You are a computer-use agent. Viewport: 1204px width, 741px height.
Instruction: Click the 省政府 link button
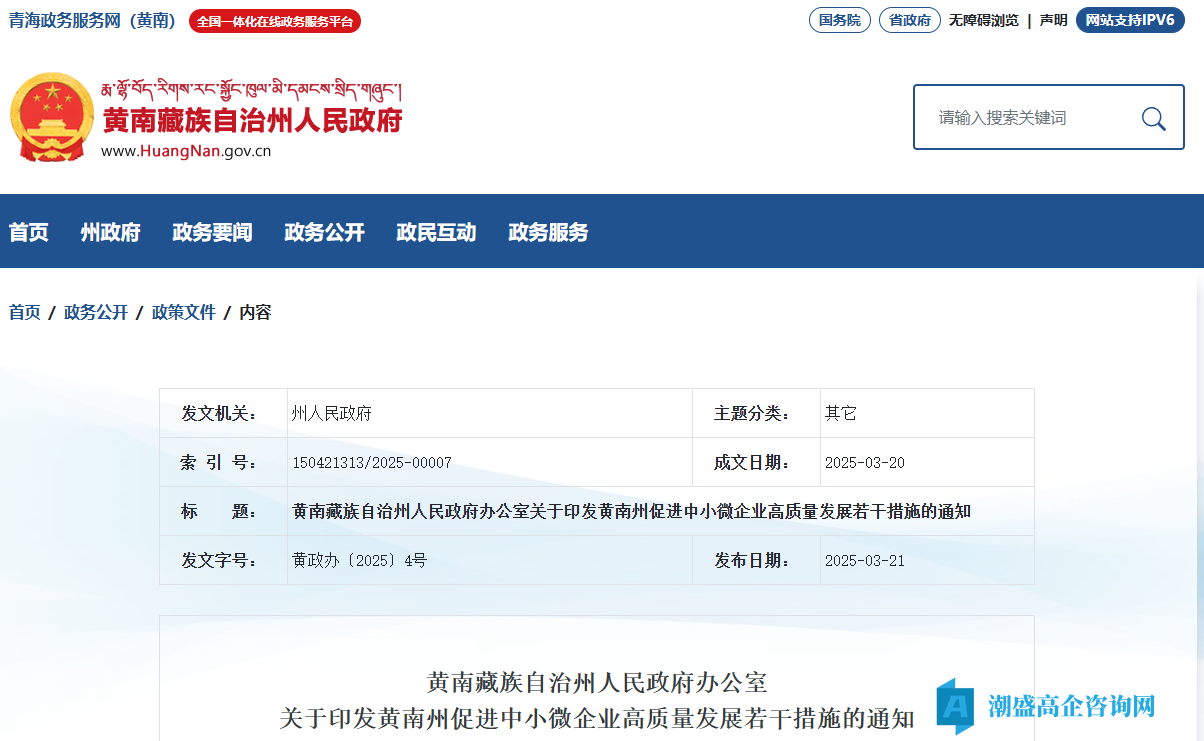[909, 20]
